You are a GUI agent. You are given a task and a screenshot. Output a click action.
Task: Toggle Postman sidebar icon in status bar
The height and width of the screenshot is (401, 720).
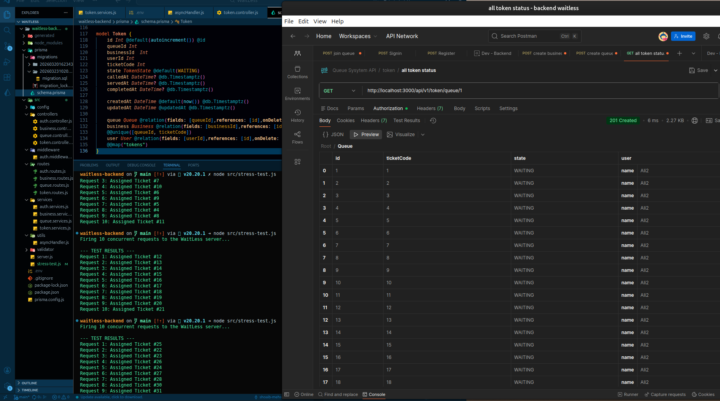coord(287,395)
